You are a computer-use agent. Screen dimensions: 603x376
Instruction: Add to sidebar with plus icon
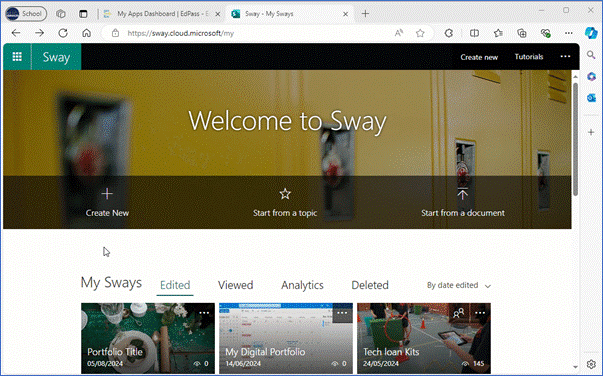click(x=591, y=132)
